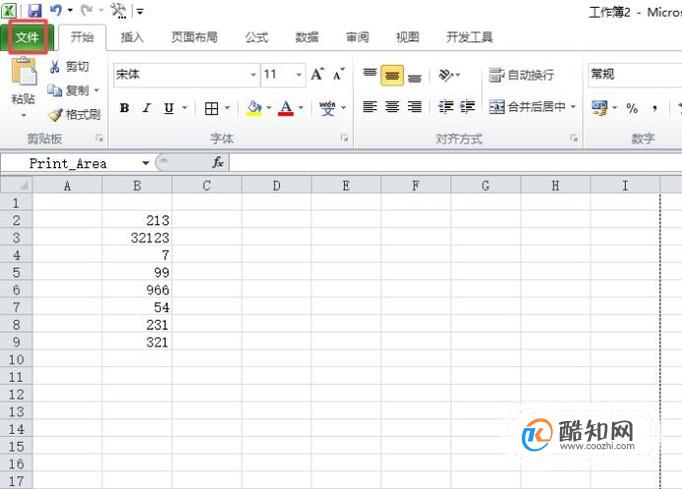Screen dimensions: 682x489
Task: Click the formula bar input area
Action: 455,163
